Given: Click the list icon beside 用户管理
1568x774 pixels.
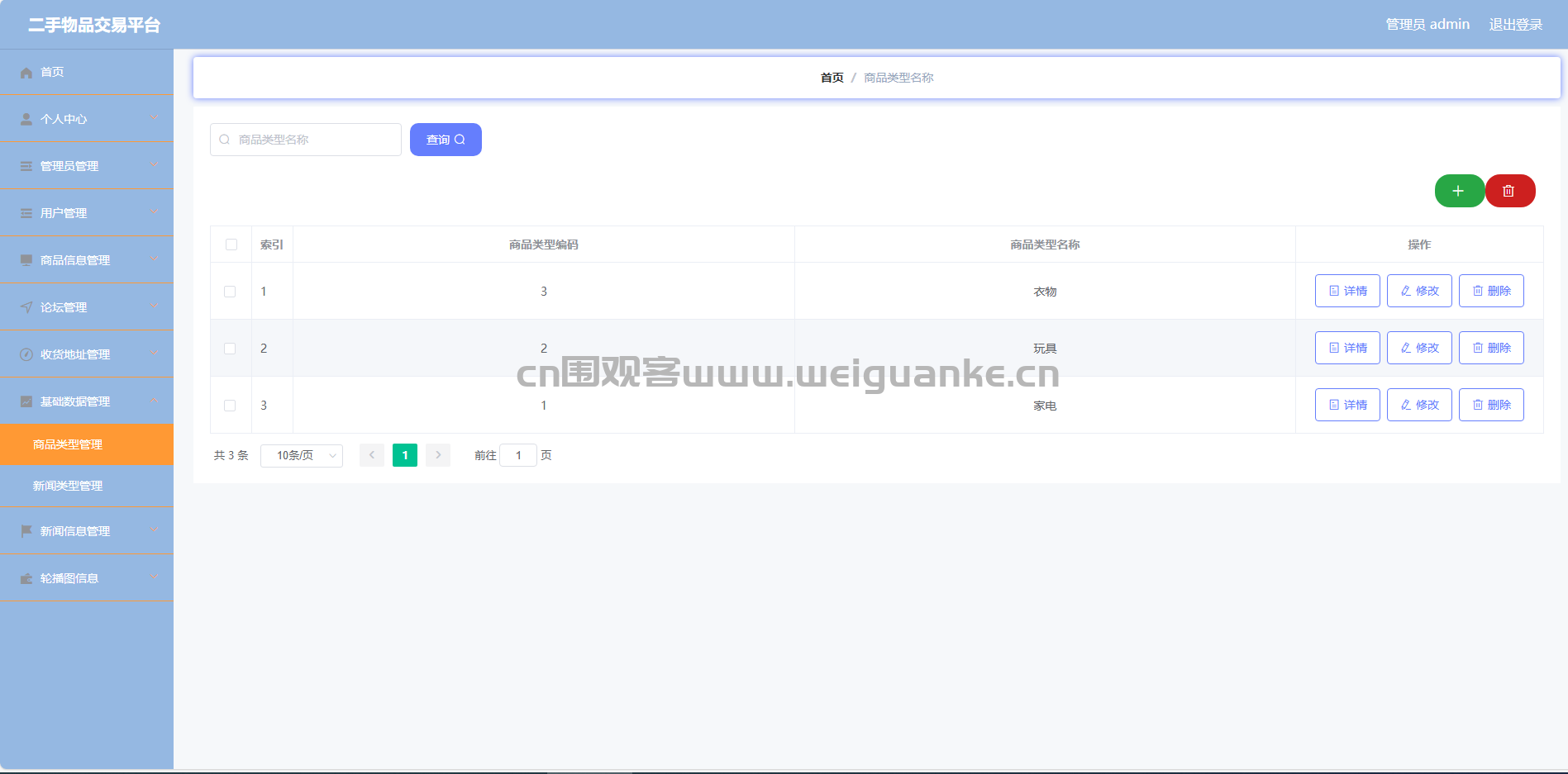Looking at the screenshot, I should point(26,214).
